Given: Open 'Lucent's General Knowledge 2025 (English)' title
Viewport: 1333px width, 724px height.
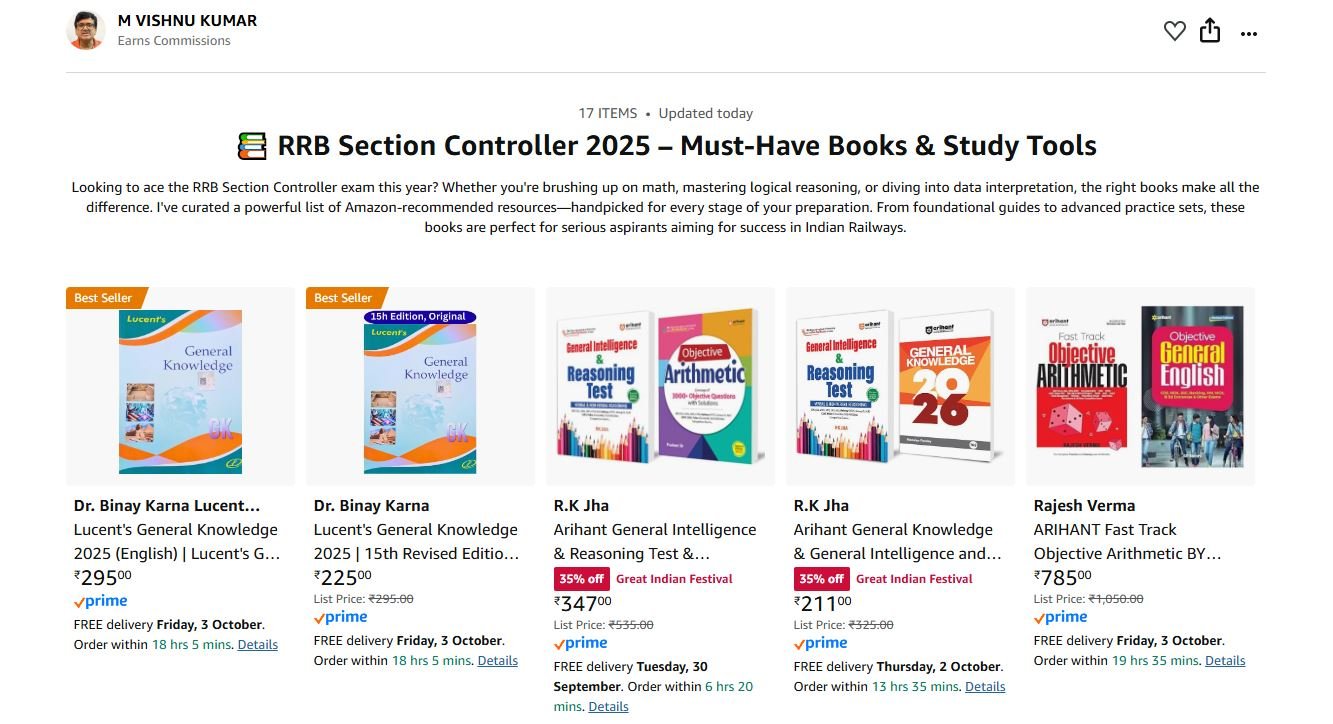Looking at the screenshot, I should pyautogui.click(x=176, y=541).
